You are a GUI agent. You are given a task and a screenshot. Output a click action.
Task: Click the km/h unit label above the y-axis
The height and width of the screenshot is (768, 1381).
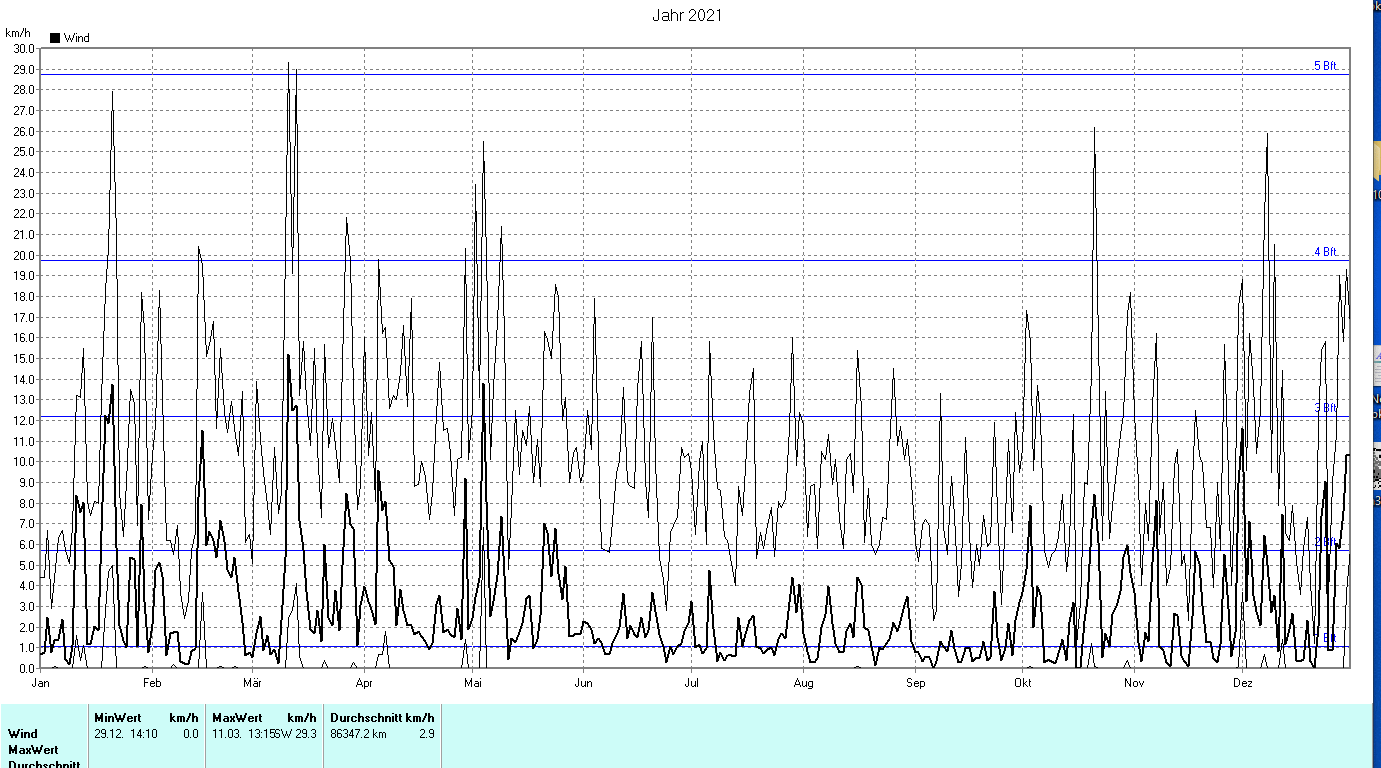(x=19, y=33)
